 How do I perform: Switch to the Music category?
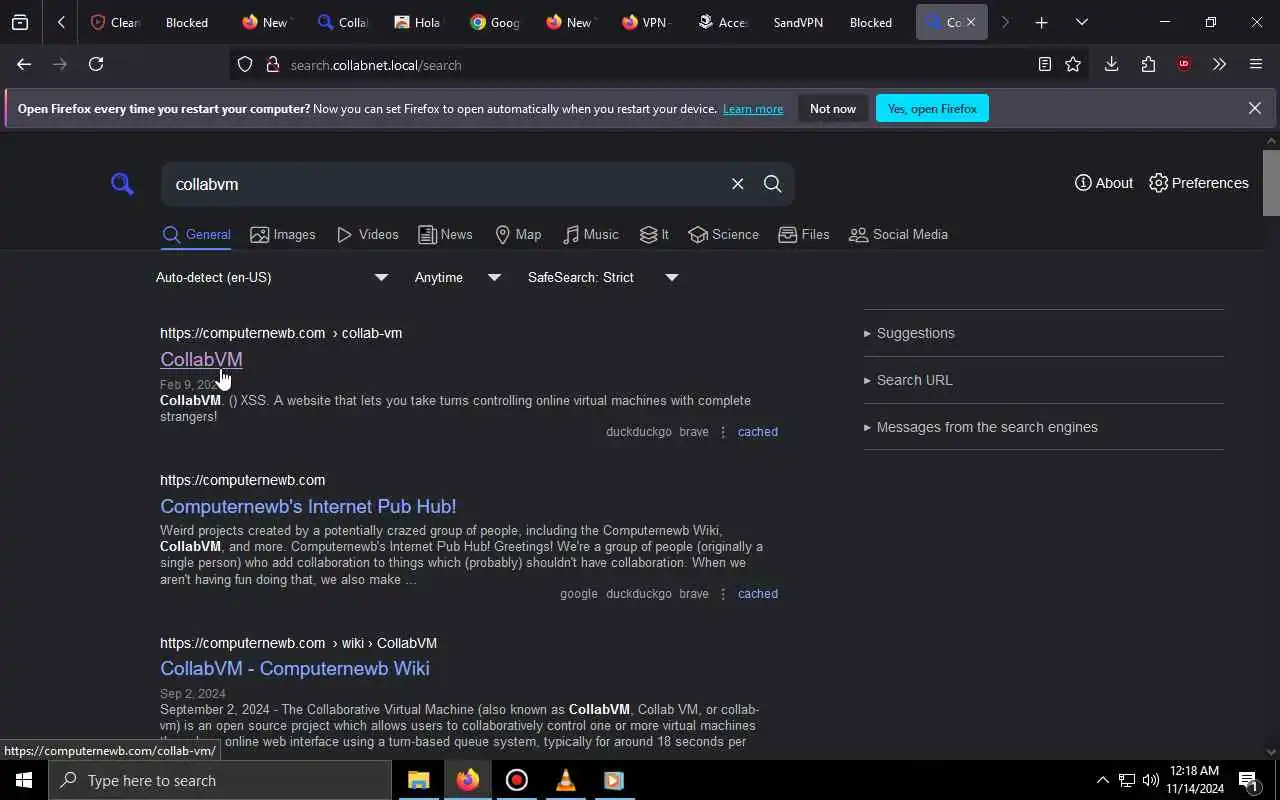pyautogui.click(x=590, y=234)
